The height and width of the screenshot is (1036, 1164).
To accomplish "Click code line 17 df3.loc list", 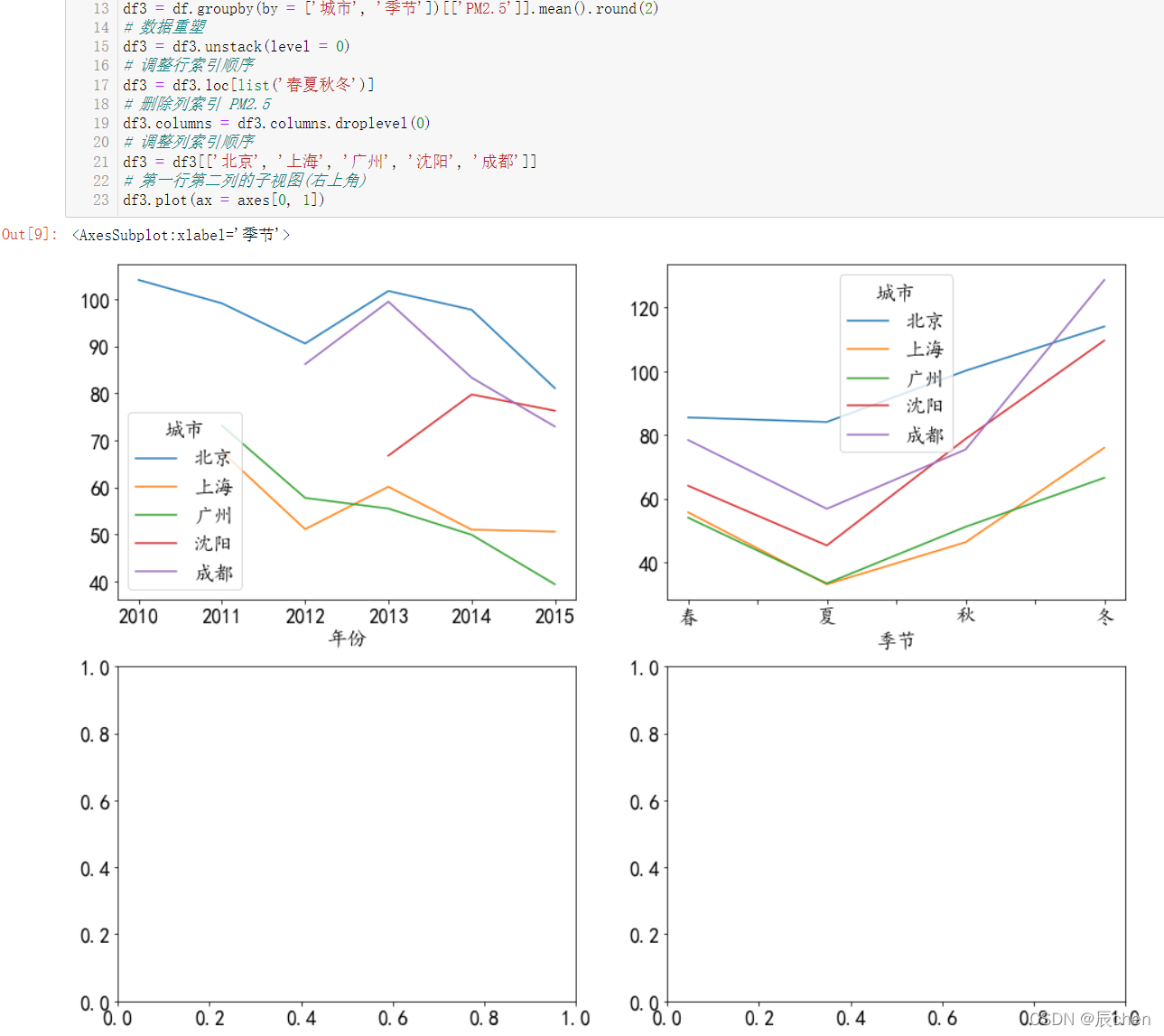I will (x=249, y=85).
